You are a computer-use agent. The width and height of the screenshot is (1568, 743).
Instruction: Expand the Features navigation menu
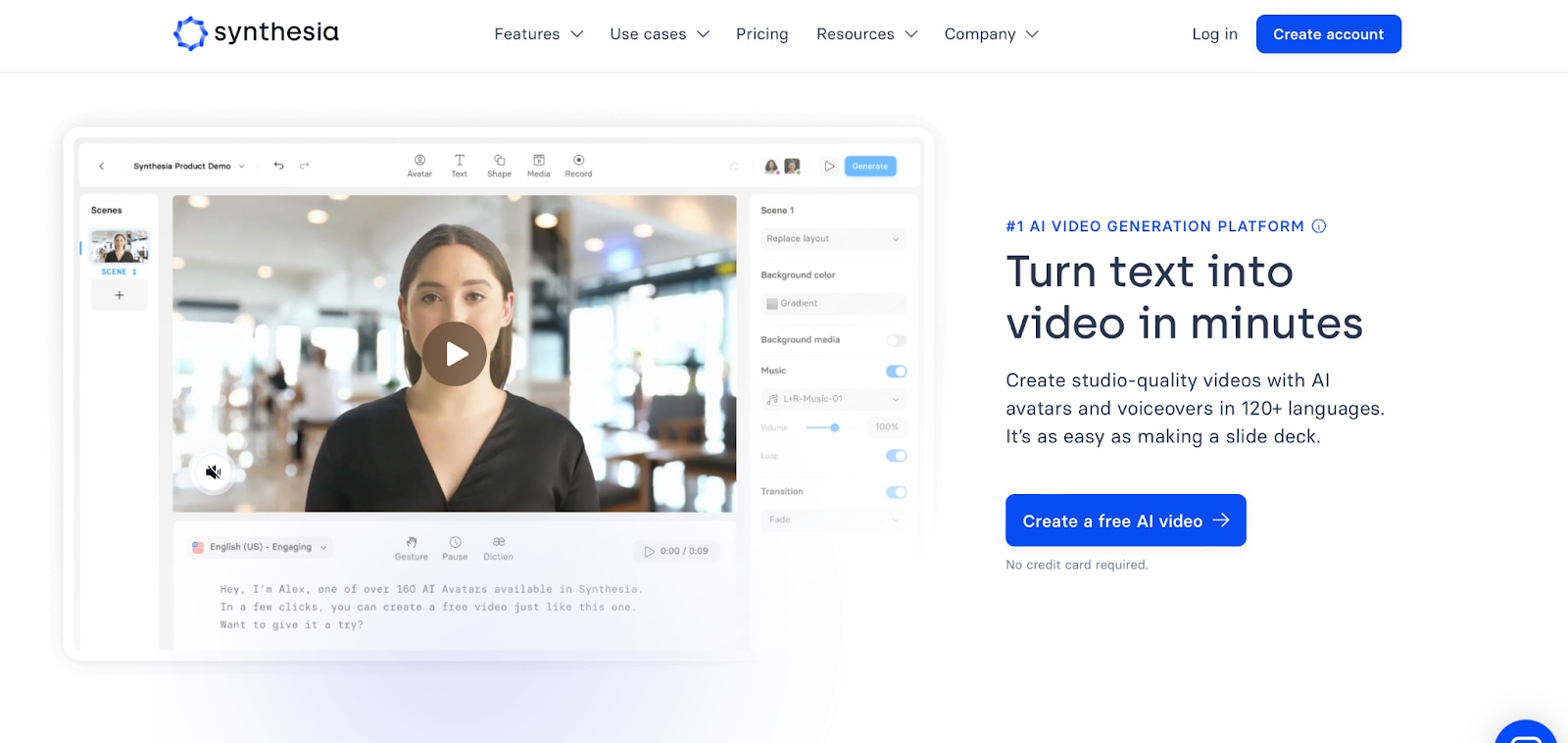pyautogui.click(x=538, y=34)
